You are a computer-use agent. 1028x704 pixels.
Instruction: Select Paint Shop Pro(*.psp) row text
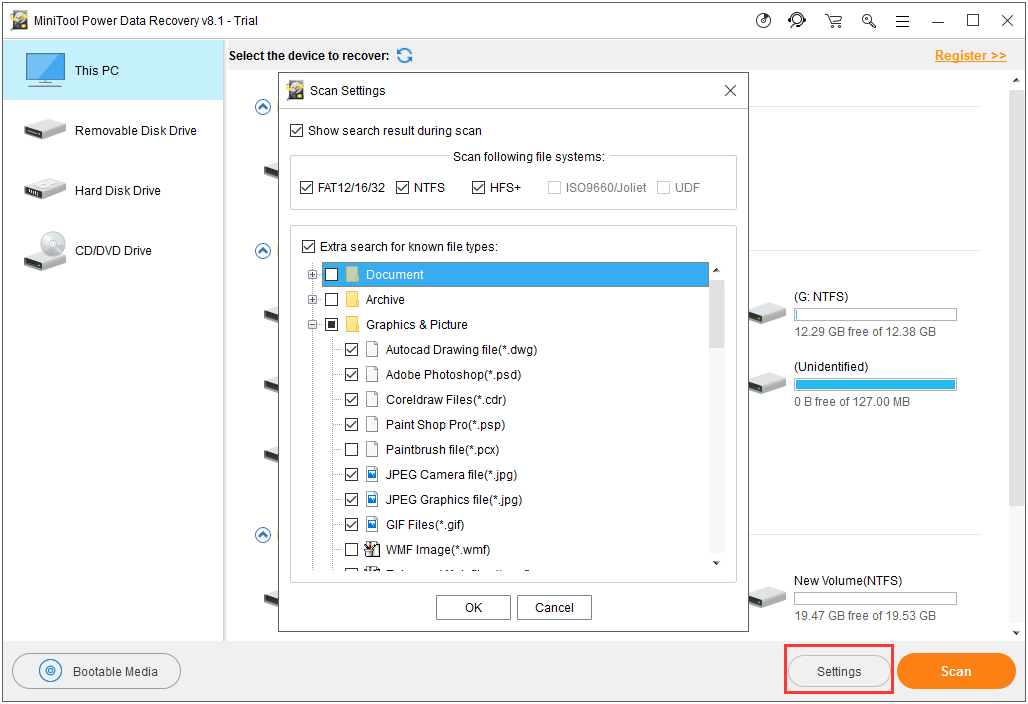(x=445, y=425)
